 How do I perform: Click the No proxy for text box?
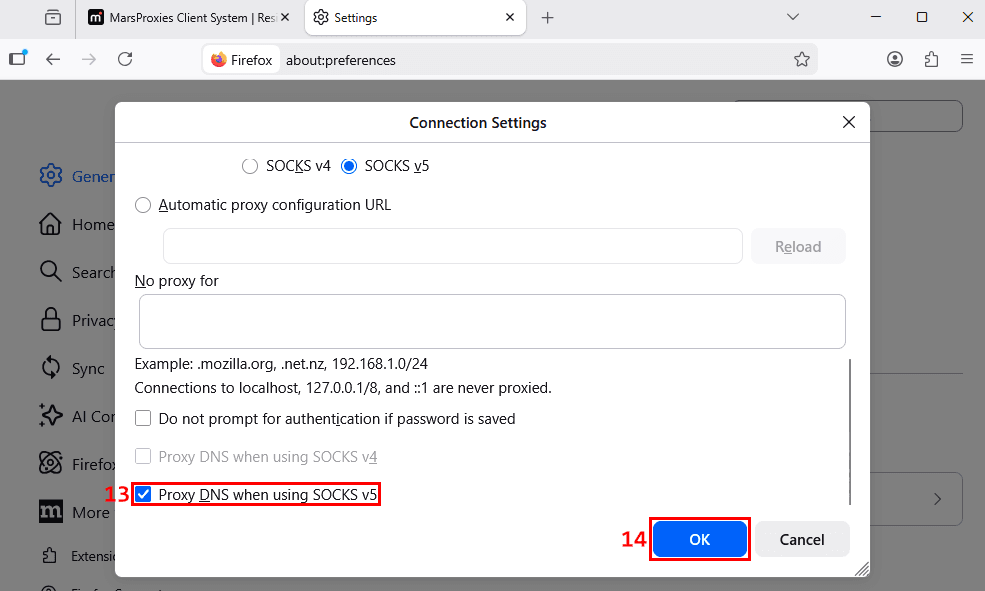(x=492, y=322)
